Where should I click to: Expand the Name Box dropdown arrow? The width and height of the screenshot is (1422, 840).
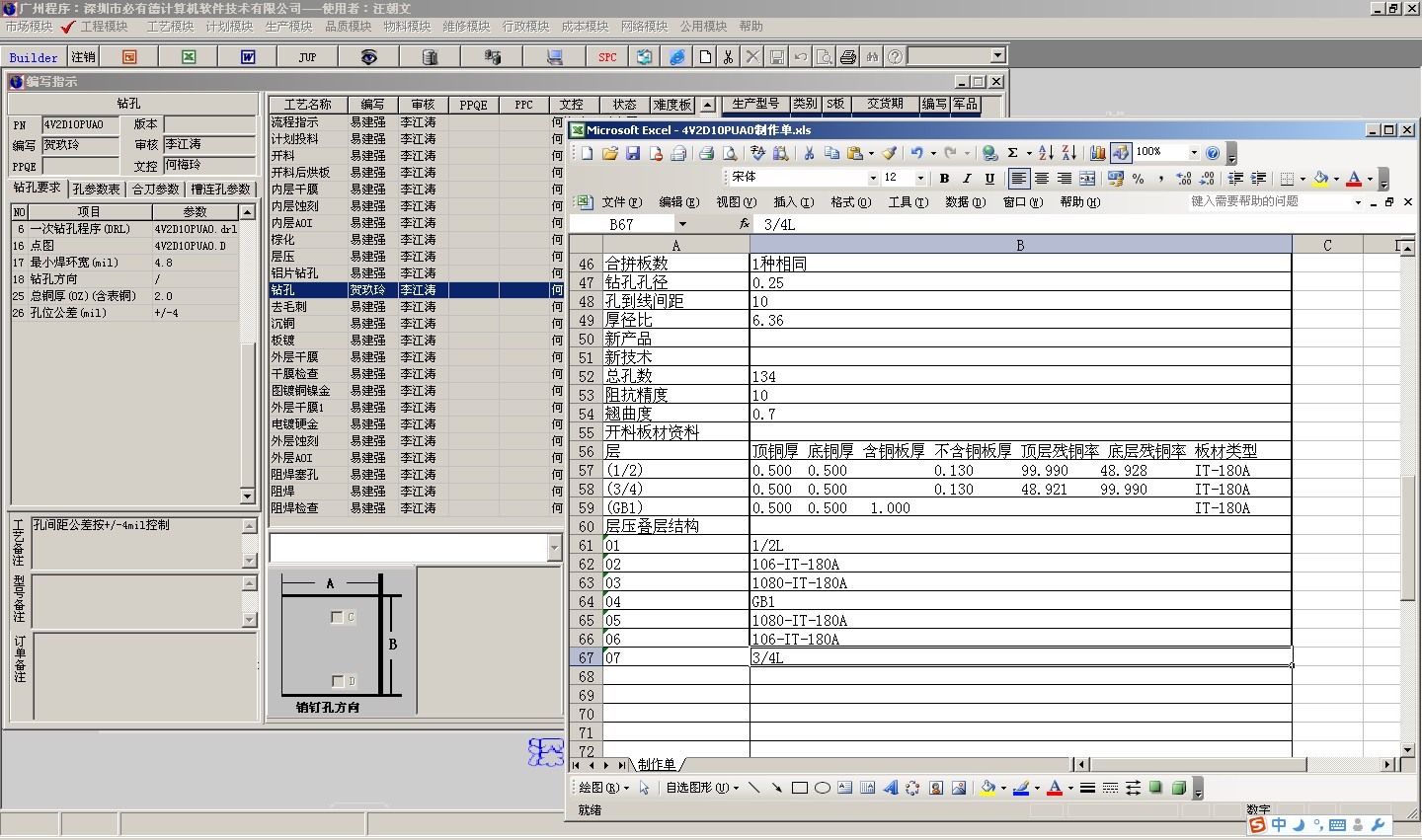click(681, 224)
